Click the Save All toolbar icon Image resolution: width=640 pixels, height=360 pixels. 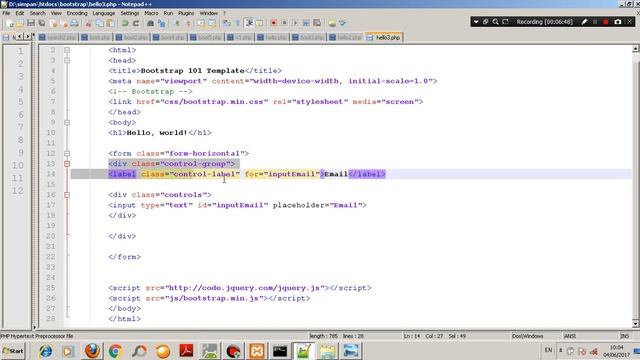42,23
